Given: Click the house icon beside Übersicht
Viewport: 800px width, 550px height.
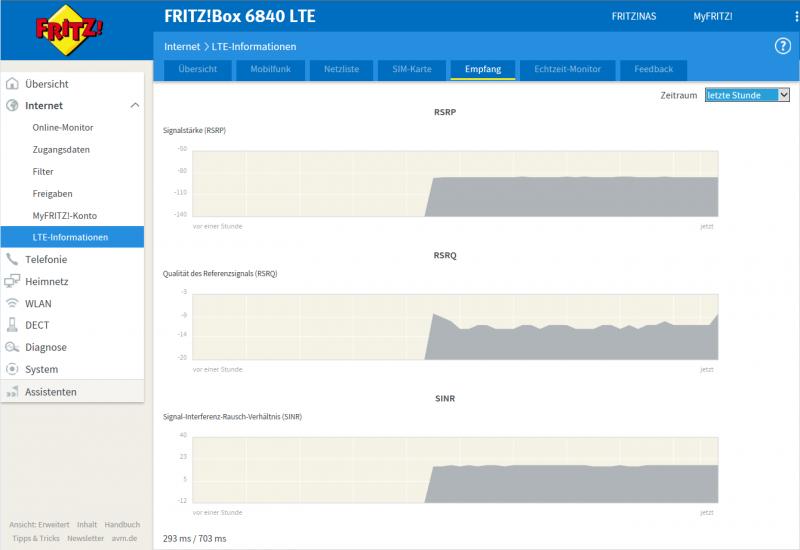Looking at the screenshot, I should click(x=12, y=84).
